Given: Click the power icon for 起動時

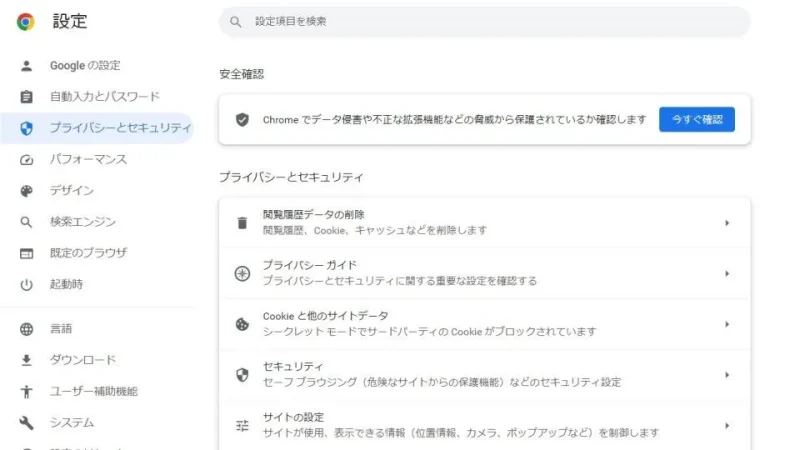Looking at the screenshot, I should click(x=27, y=285).
